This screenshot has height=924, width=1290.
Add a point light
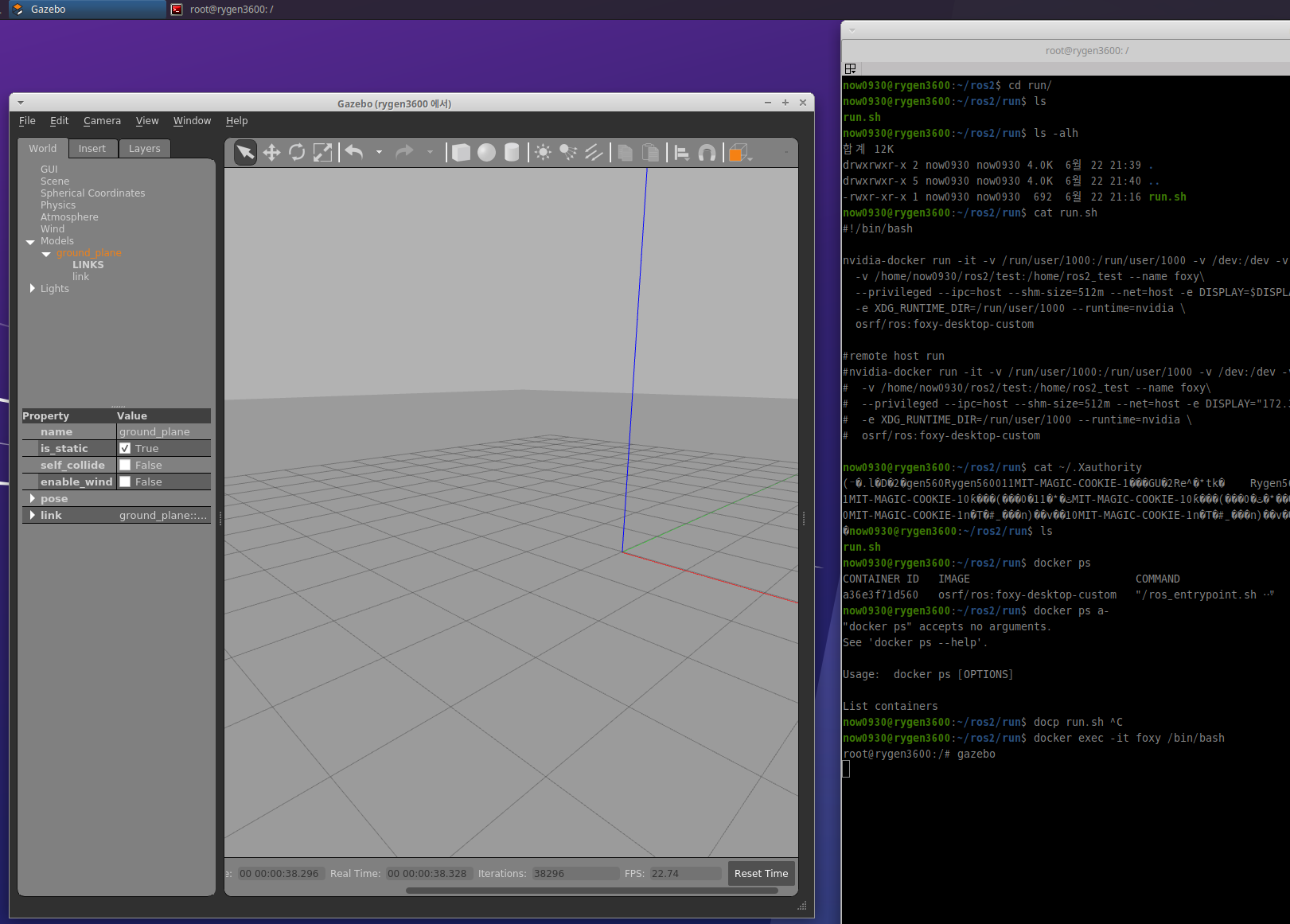543,153
